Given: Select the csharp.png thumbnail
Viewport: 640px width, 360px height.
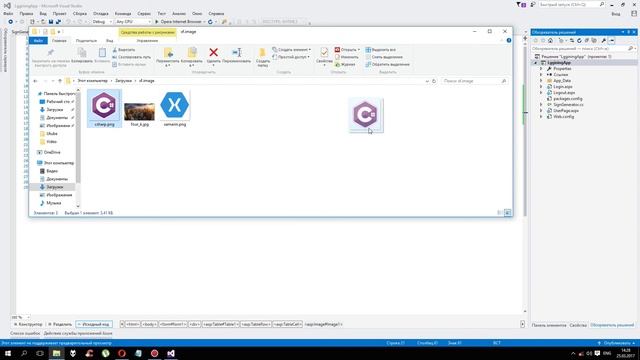Looking at the screenshot, I should tap(104, 109).
